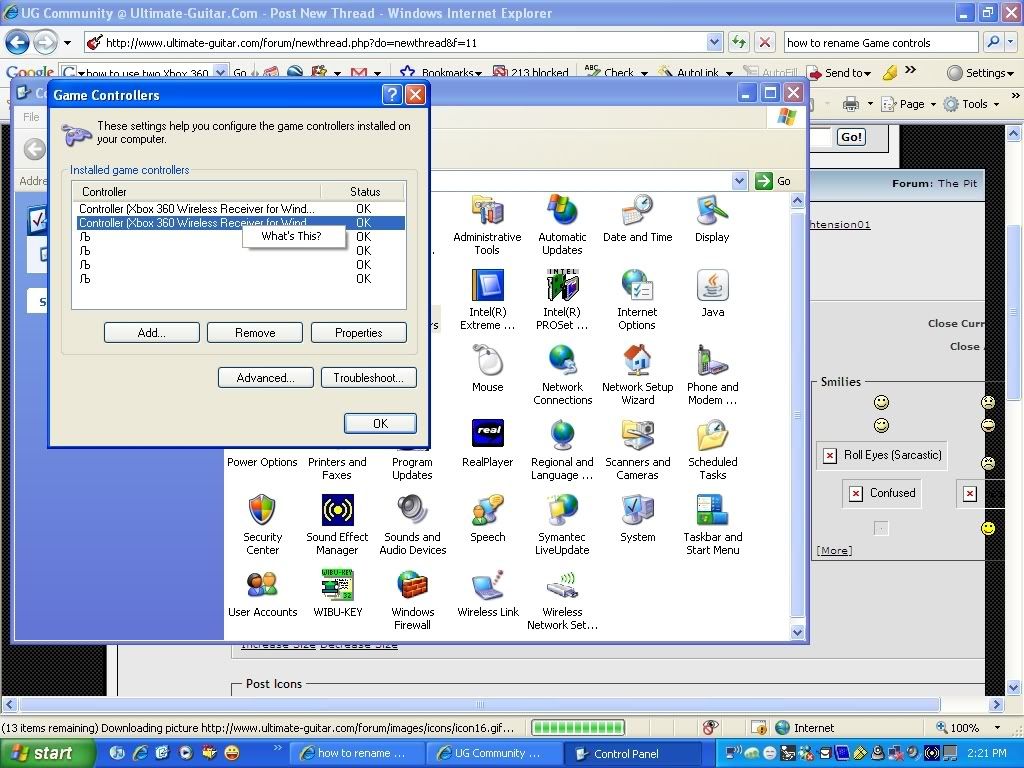
Task: Open Windows Firewall icon
Action: pyautogui.click(x=413, y=600)
